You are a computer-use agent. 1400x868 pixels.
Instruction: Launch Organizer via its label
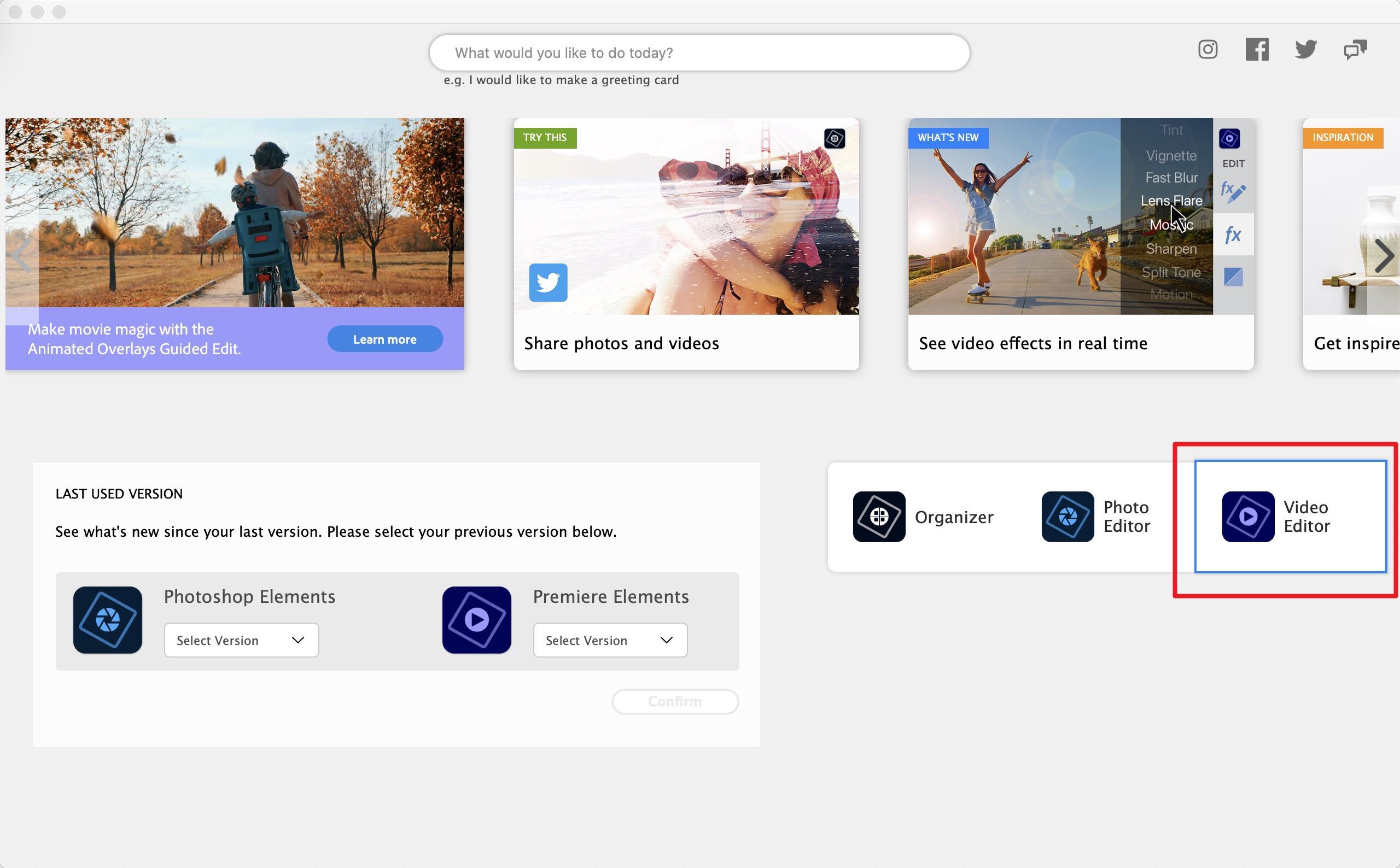[954, 517]
